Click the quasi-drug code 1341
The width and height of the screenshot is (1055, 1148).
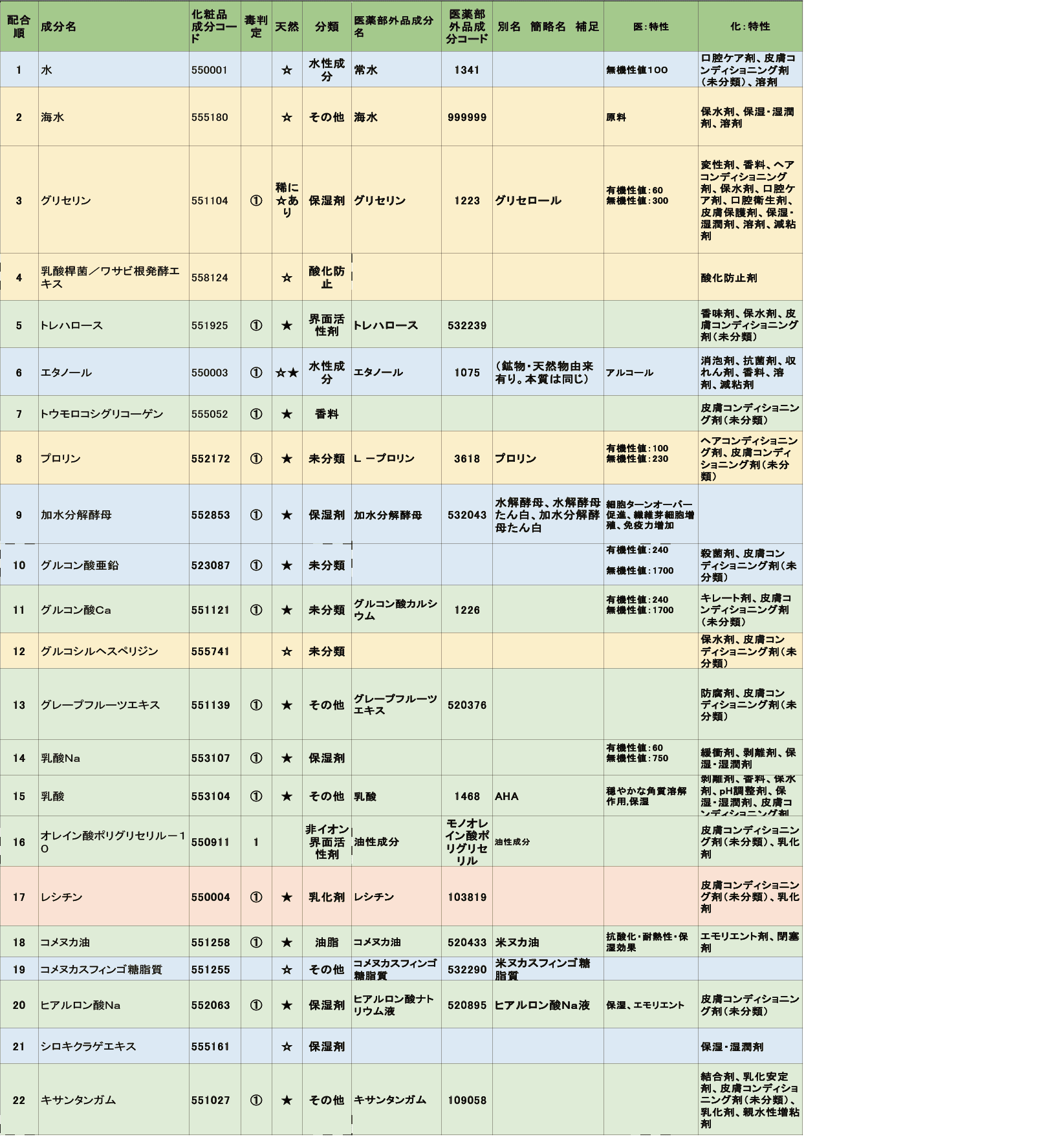(x=467, y=70)
